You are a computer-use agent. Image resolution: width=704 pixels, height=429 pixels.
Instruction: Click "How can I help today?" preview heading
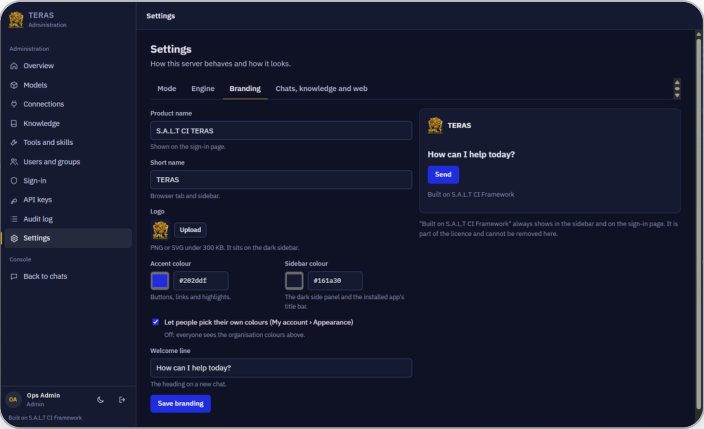471,155
